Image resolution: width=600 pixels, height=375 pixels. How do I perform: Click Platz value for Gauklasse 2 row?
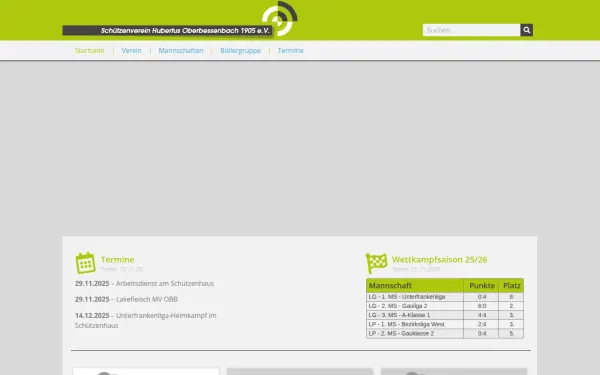pos(512,334)
